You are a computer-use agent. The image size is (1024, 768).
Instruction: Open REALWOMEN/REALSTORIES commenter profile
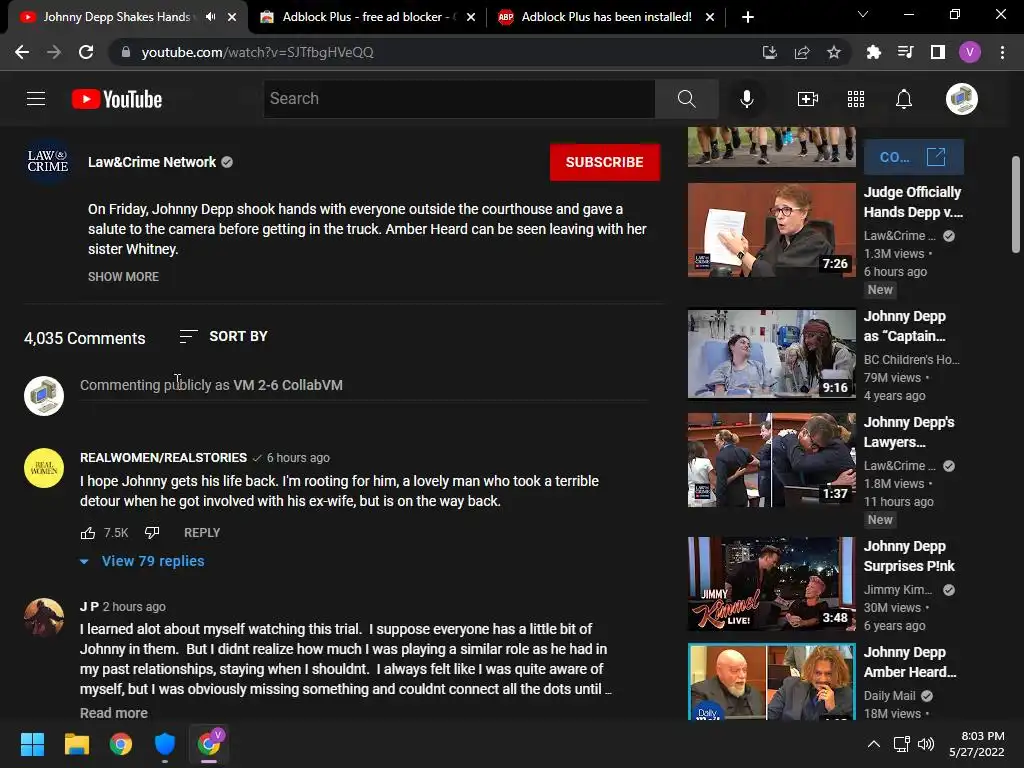click(x=163, y=458)
